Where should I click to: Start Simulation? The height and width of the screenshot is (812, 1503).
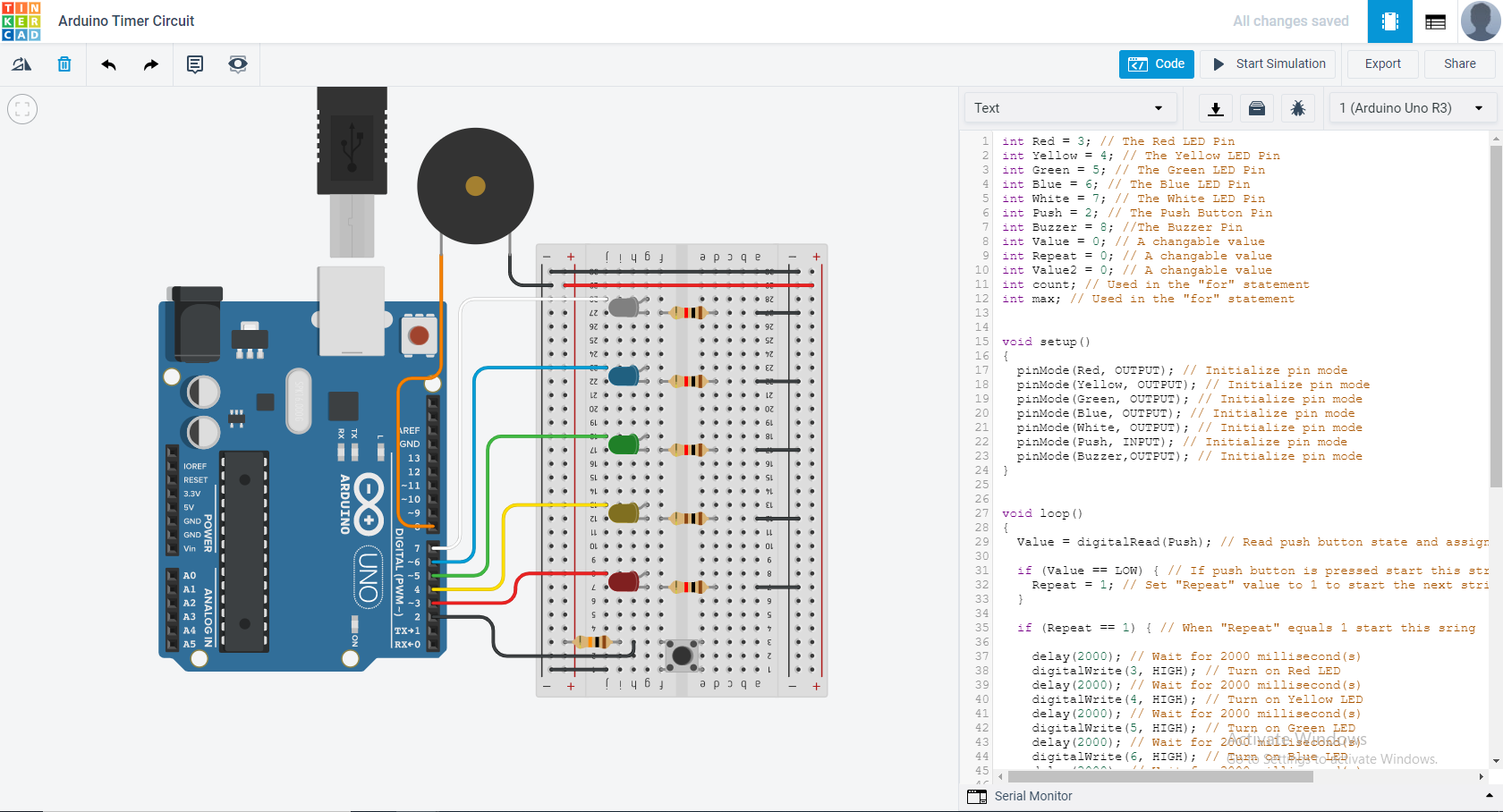(1269, 64)
